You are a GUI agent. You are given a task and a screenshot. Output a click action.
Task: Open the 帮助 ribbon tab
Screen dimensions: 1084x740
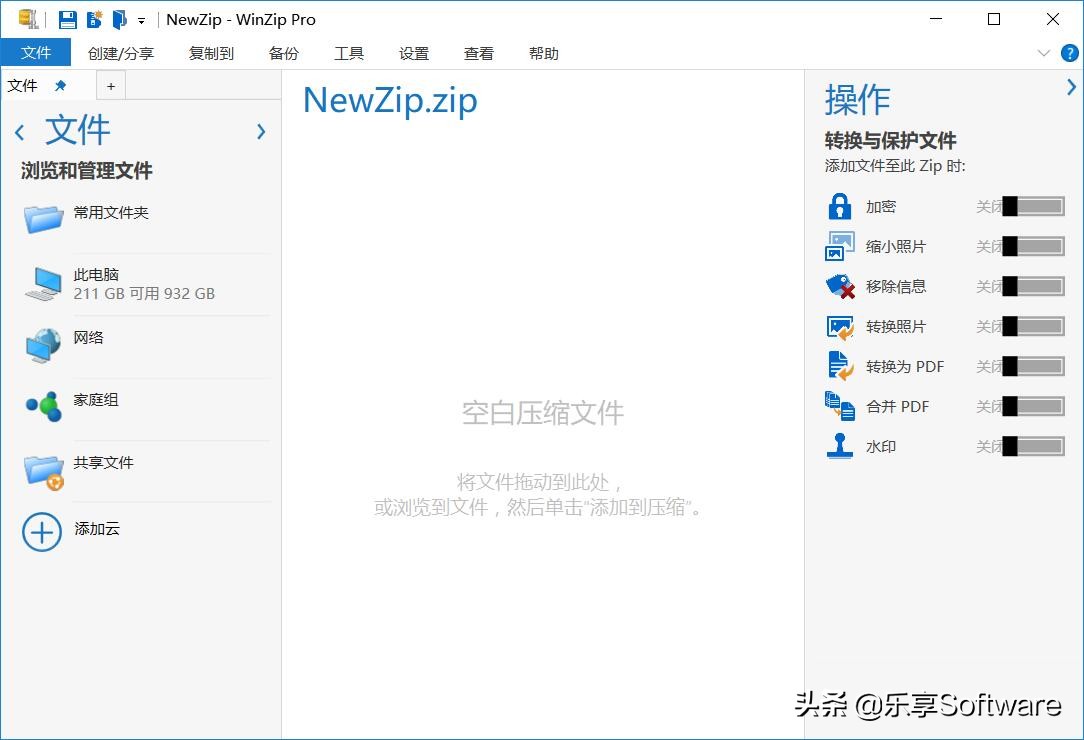click(543, 53)
